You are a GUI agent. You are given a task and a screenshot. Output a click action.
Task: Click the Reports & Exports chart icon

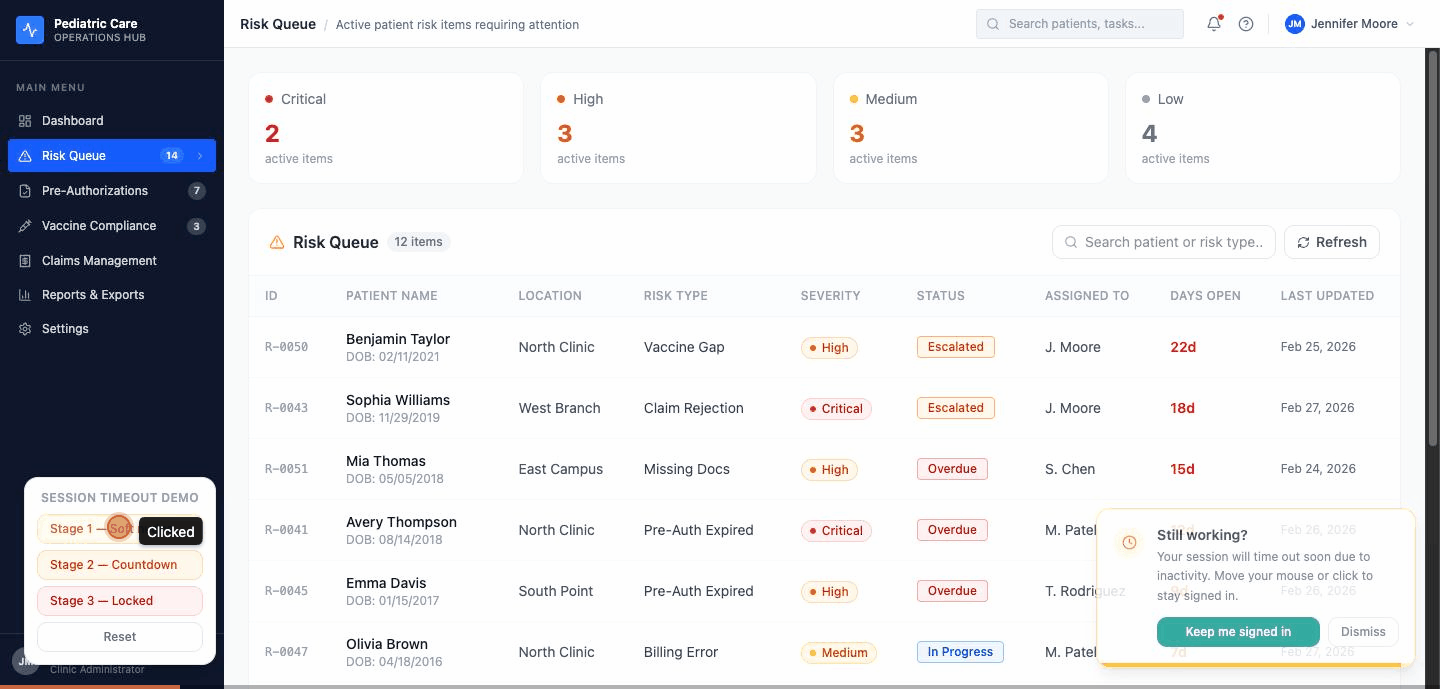click(x=25, y=295)
